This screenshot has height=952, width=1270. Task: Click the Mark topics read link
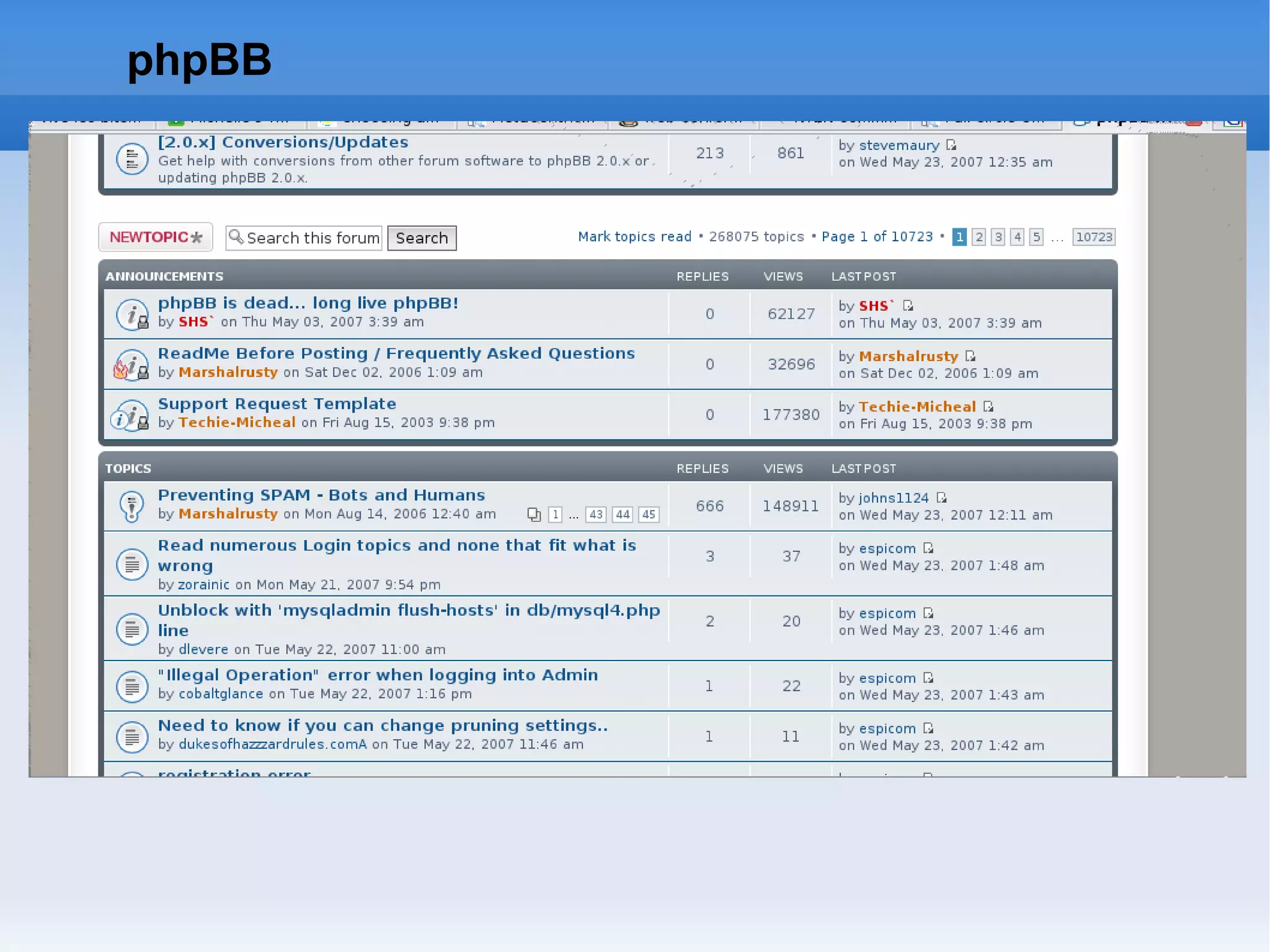[x=634, y=237]
